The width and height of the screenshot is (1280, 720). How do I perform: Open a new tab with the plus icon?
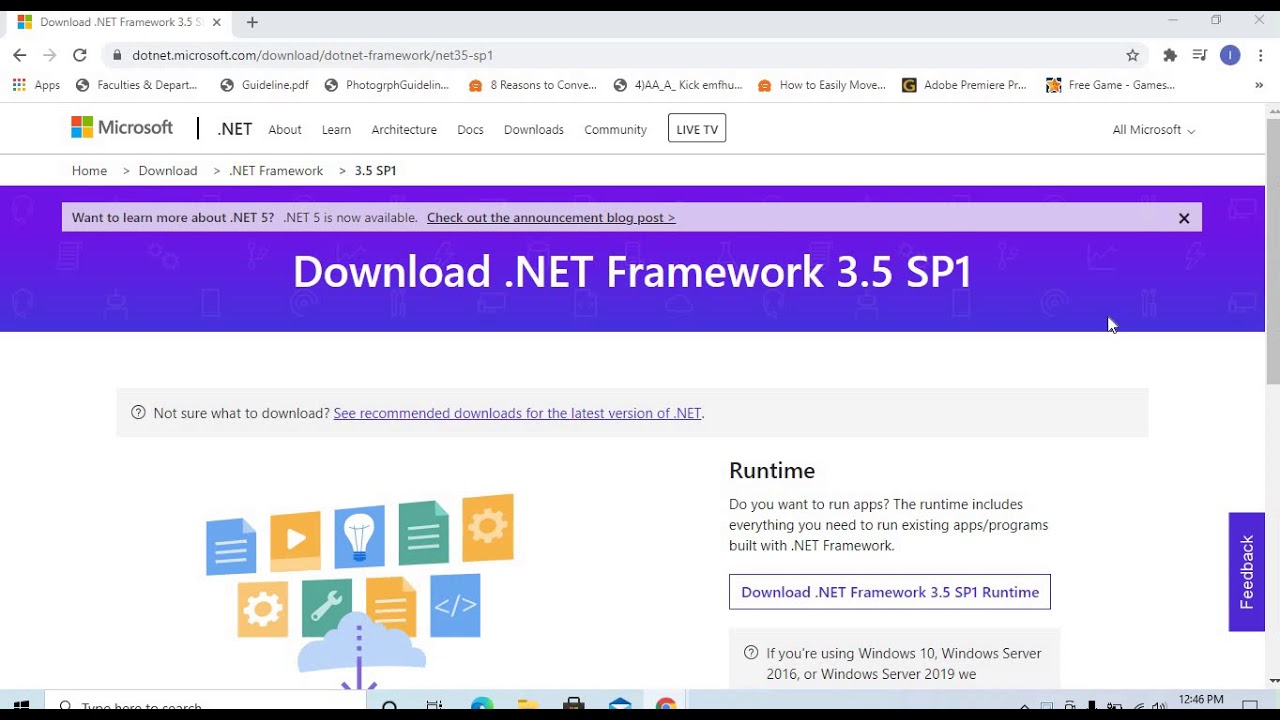[252, 22]
